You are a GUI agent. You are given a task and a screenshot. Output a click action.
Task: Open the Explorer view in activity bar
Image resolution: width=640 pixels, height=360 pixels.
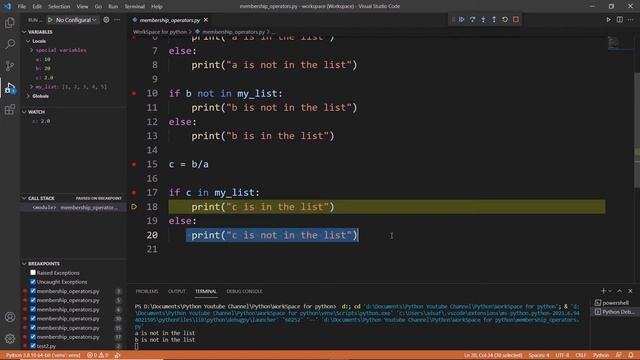pyautogui.click(x=10, y=22)
